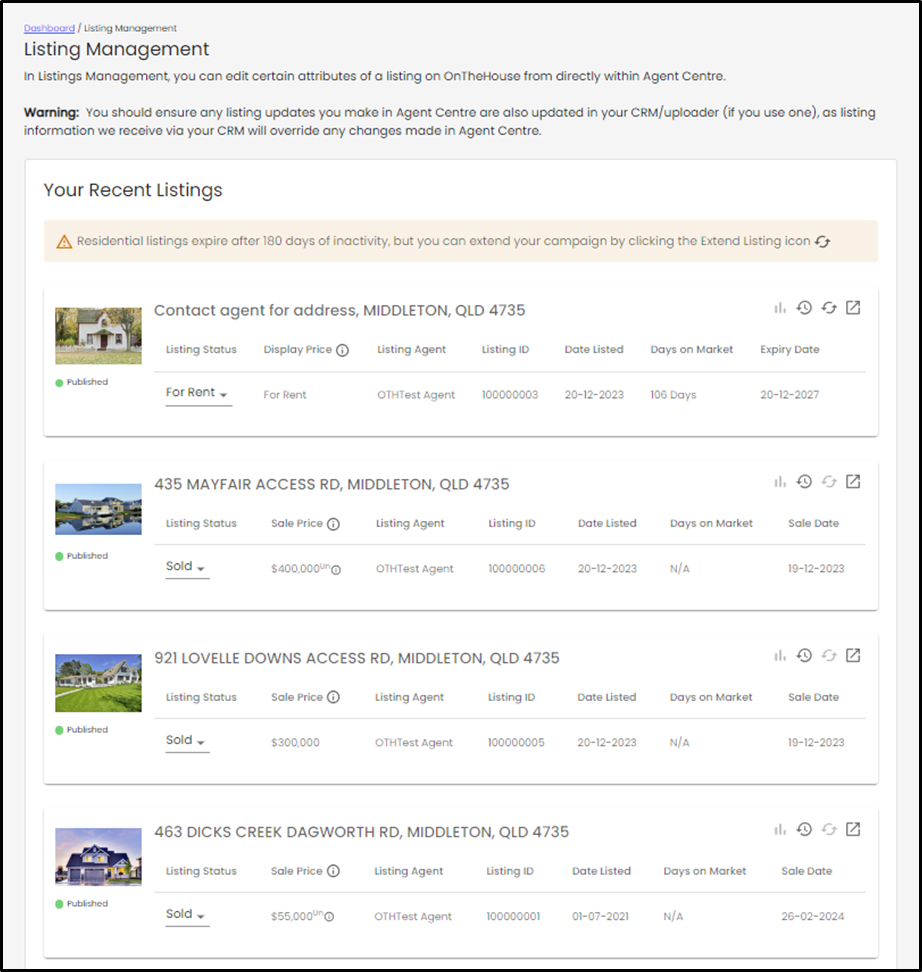
Task: Extend listing icon for Contact agent listing
Action: [829, 307]
